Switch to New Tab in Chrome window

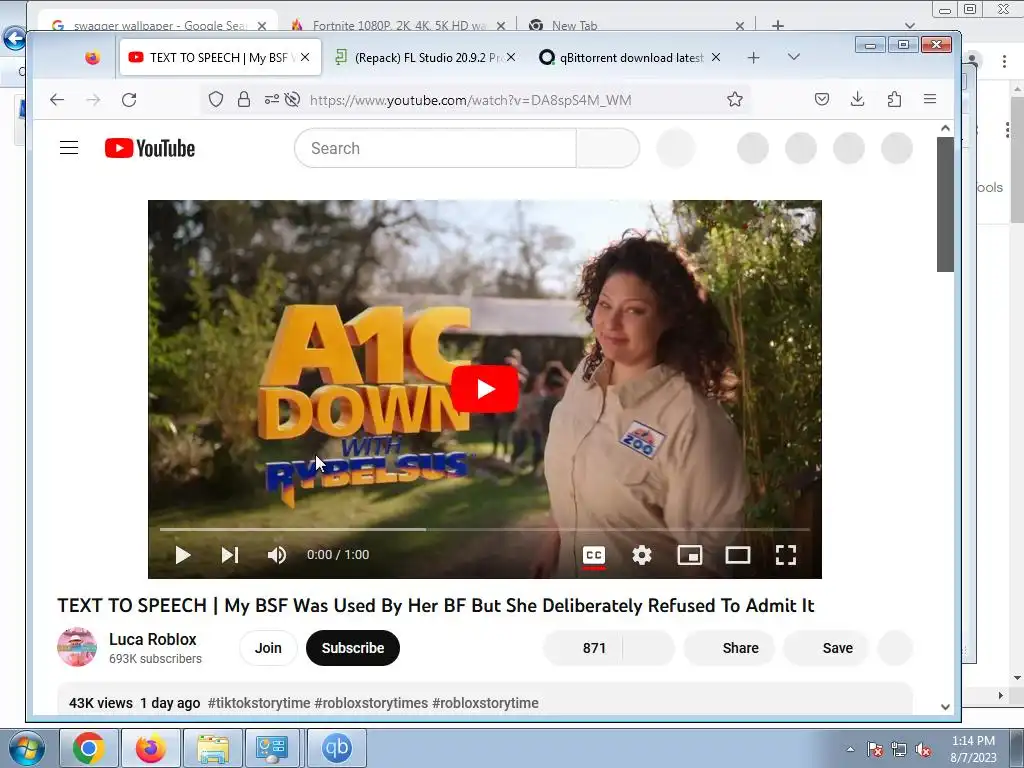coord(637,25)
